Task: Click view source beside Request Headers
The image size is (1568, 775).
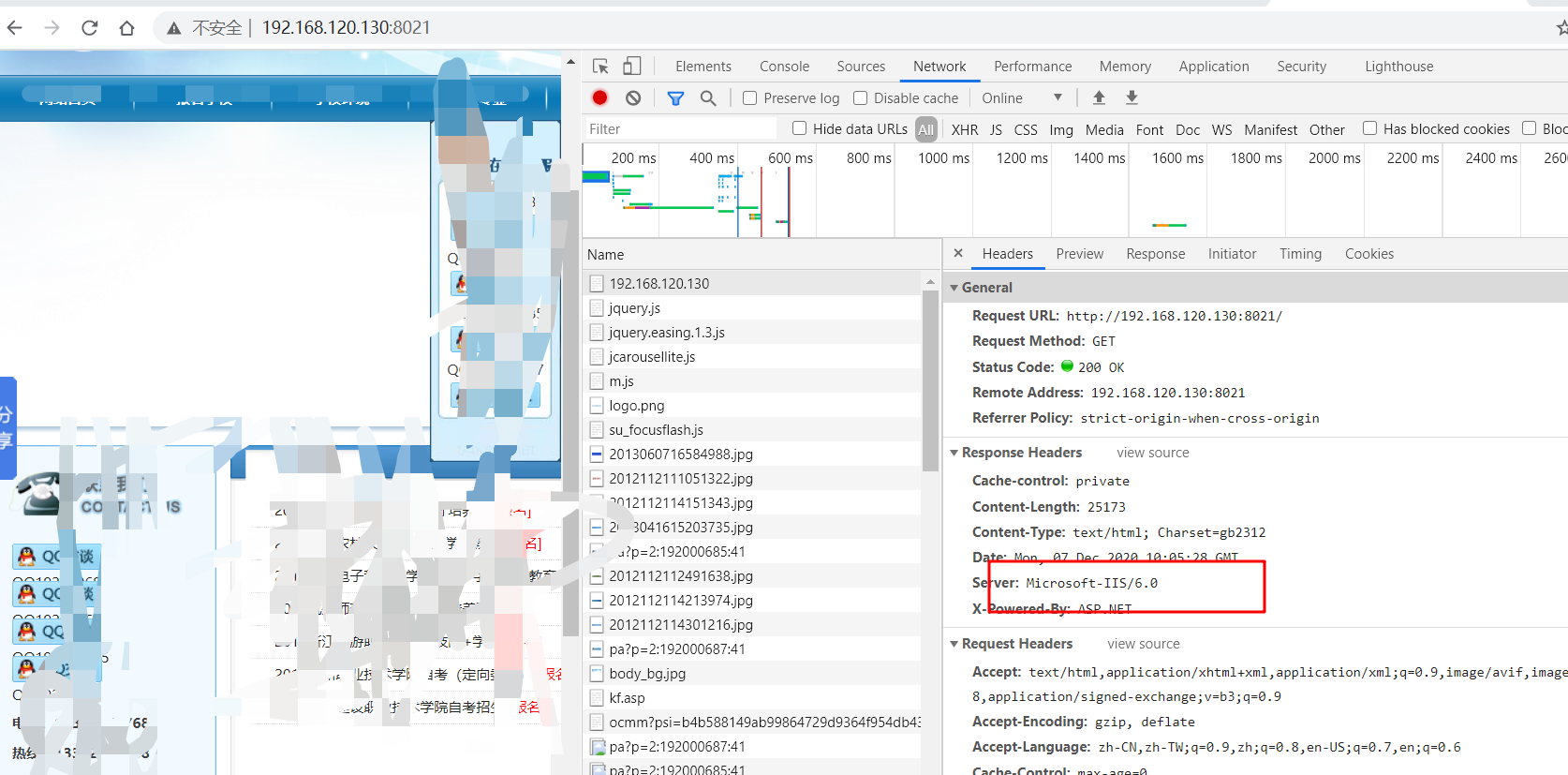Action: click(x=1144, y=644)
